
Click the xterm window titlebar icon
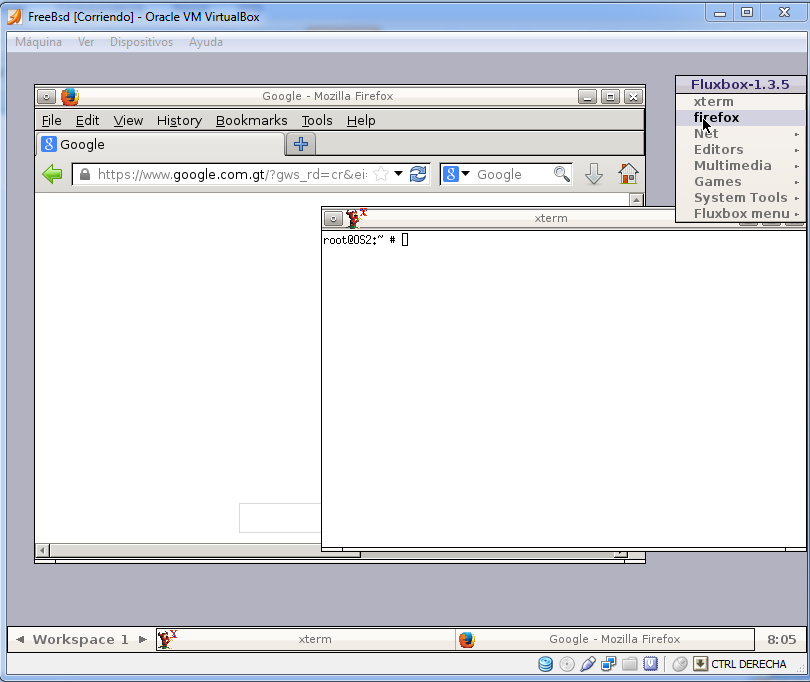pyautogui.click(x=356, y=218)
